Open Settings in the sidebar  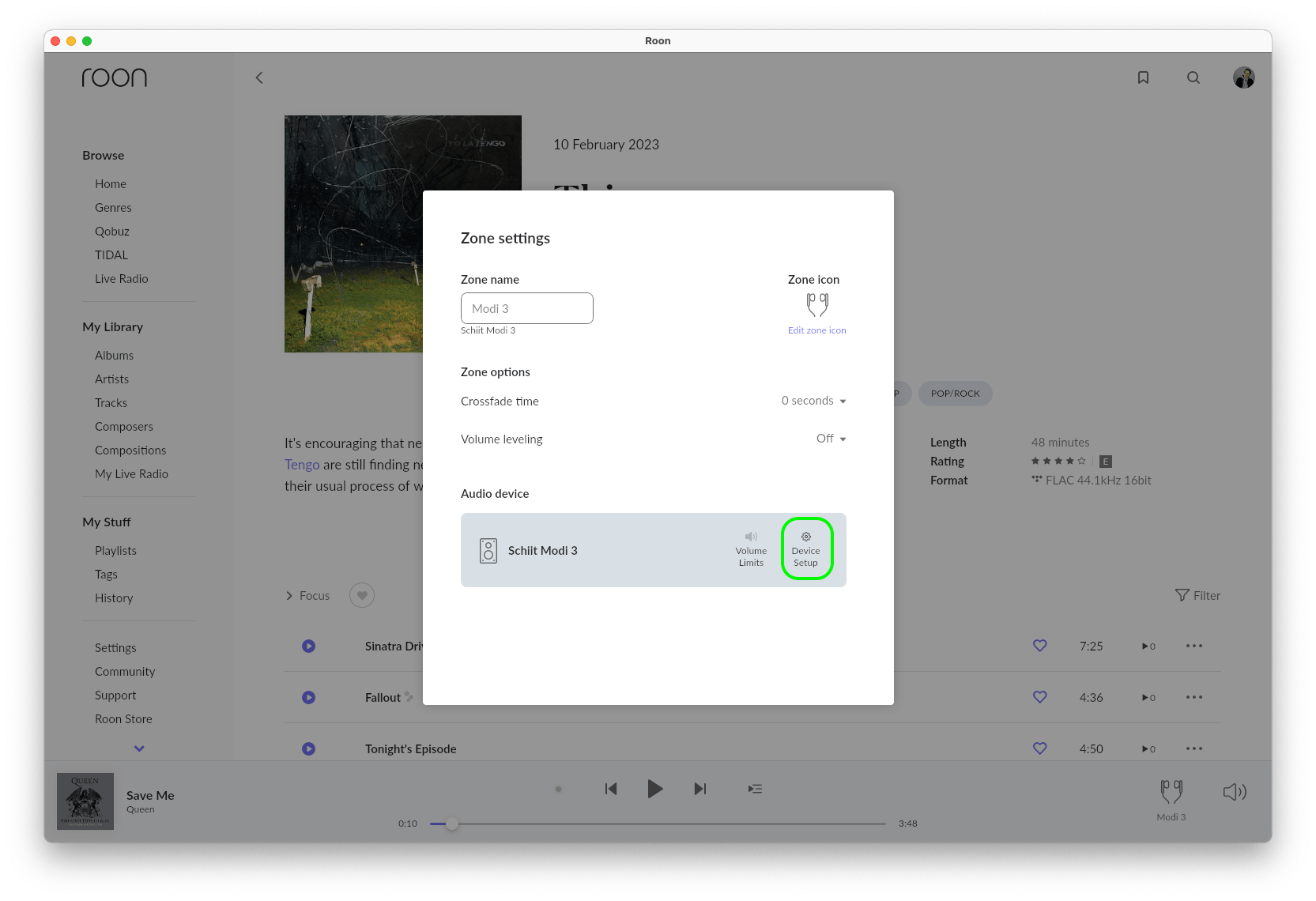[115, 648]
